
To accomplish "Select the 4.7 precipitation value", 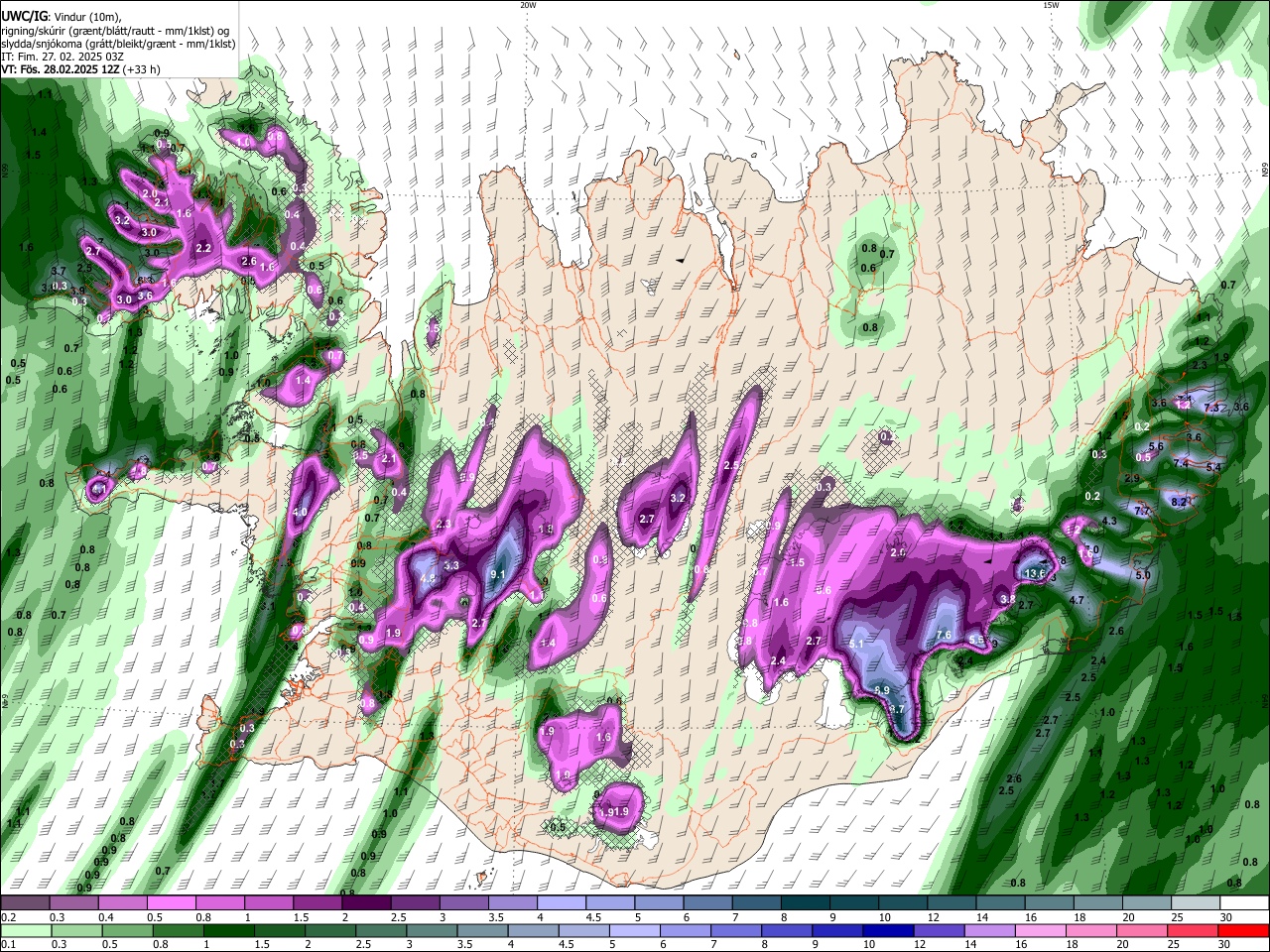I will coord(1076,600).
